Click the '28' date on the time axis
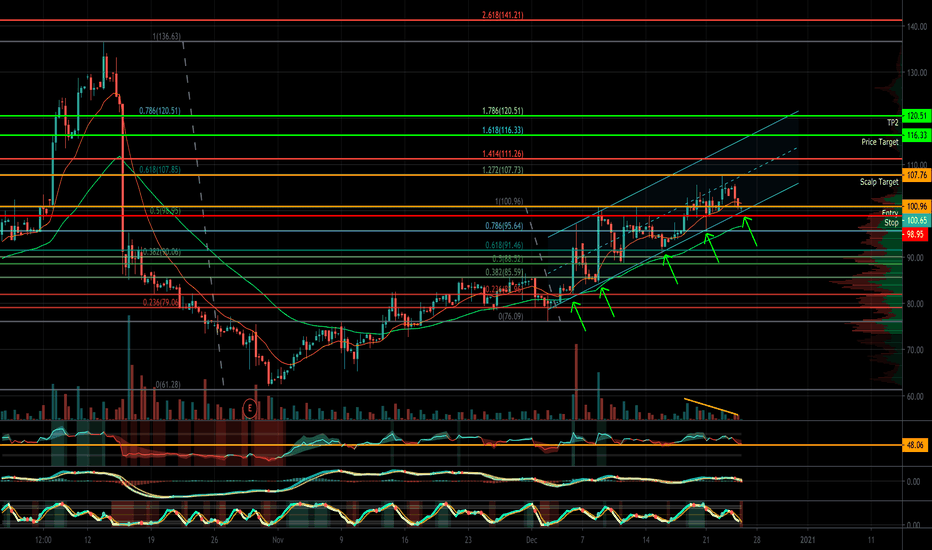Screen dimensions: 932x550 click(x=757, y=540)
